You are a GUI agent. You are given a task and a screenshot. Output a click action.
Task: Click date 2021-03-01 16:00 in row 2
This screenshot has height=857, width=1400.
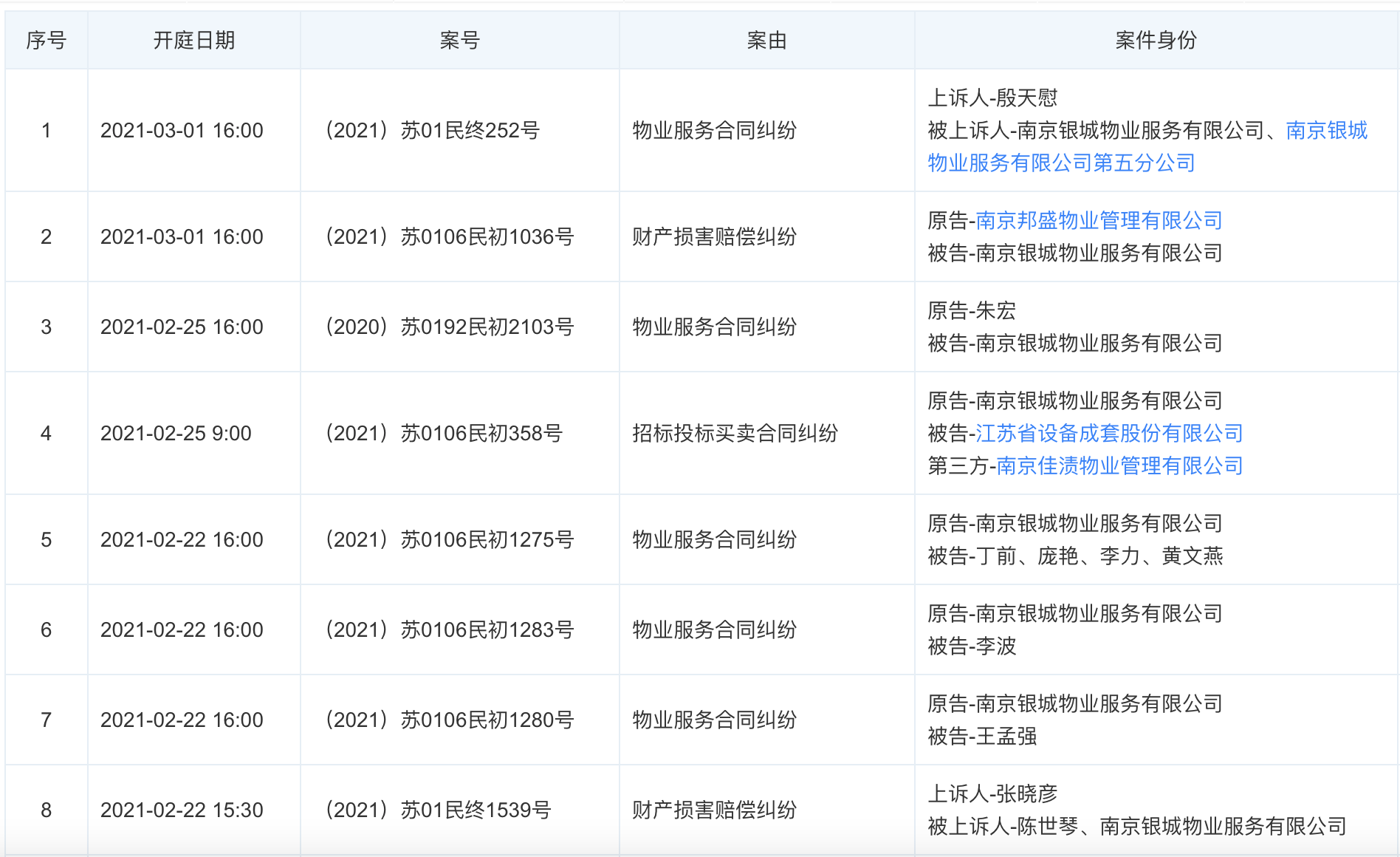click(x=182, y=236)
